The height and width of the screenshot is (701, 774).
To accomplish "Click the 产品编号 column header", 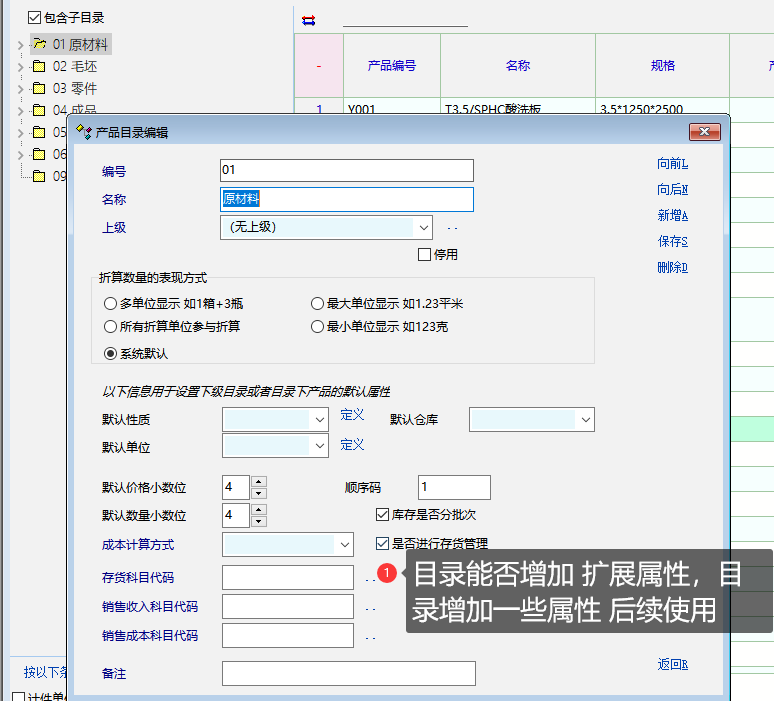I will 392,66.
